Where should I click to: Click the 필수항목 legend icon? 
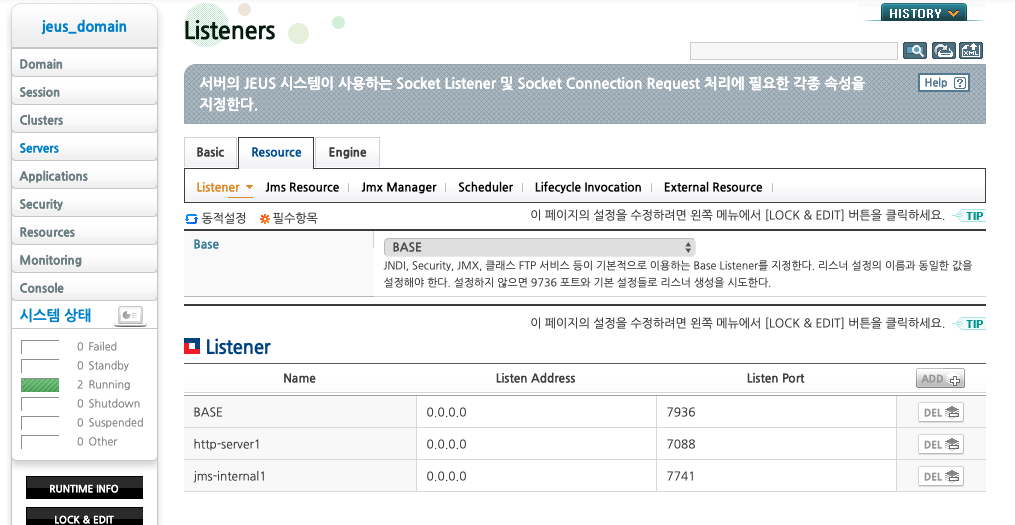pos(264,219)
